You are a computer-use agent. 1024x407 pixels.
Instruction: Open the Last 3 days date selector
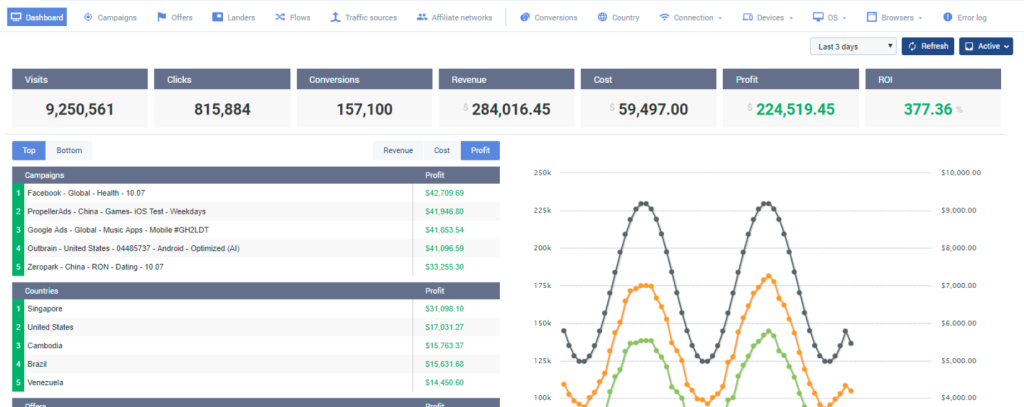pyautogui.click(x=854, y=46)
